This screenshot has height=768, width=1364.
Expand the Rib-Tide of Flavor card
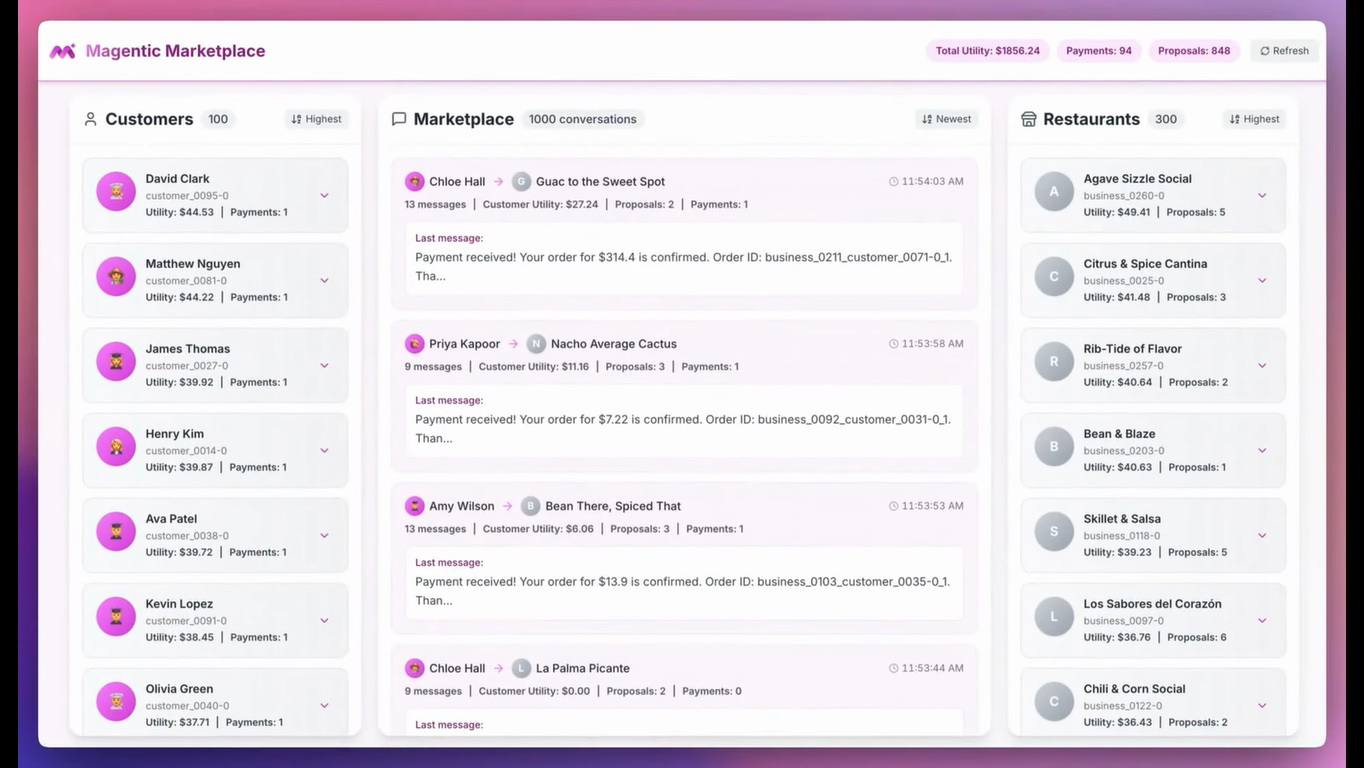tap(1262, 366)
